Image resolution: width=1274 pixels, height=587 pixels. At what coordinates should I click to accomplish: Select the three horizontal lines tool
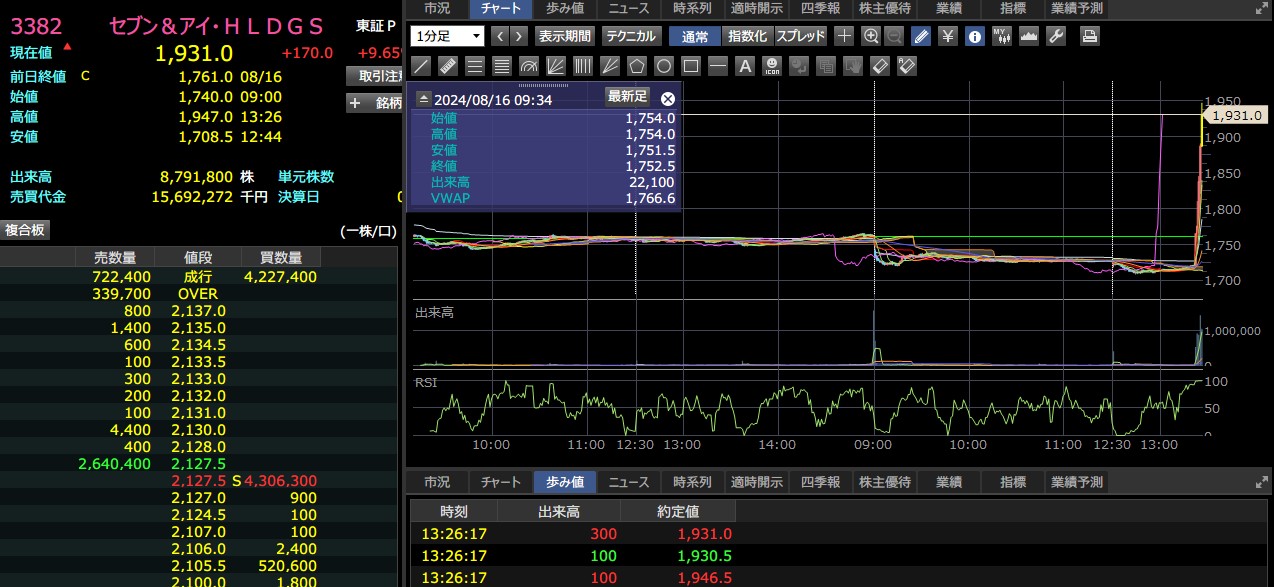475,66
